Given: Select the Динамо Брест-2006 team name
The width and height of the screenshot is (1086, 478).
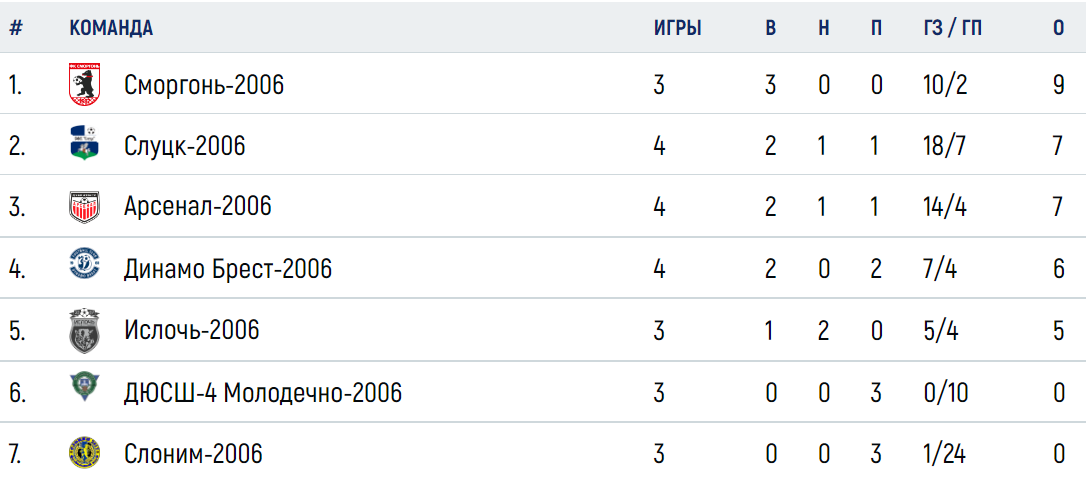Looking at the screenshot, I should [x=229, y=268].
